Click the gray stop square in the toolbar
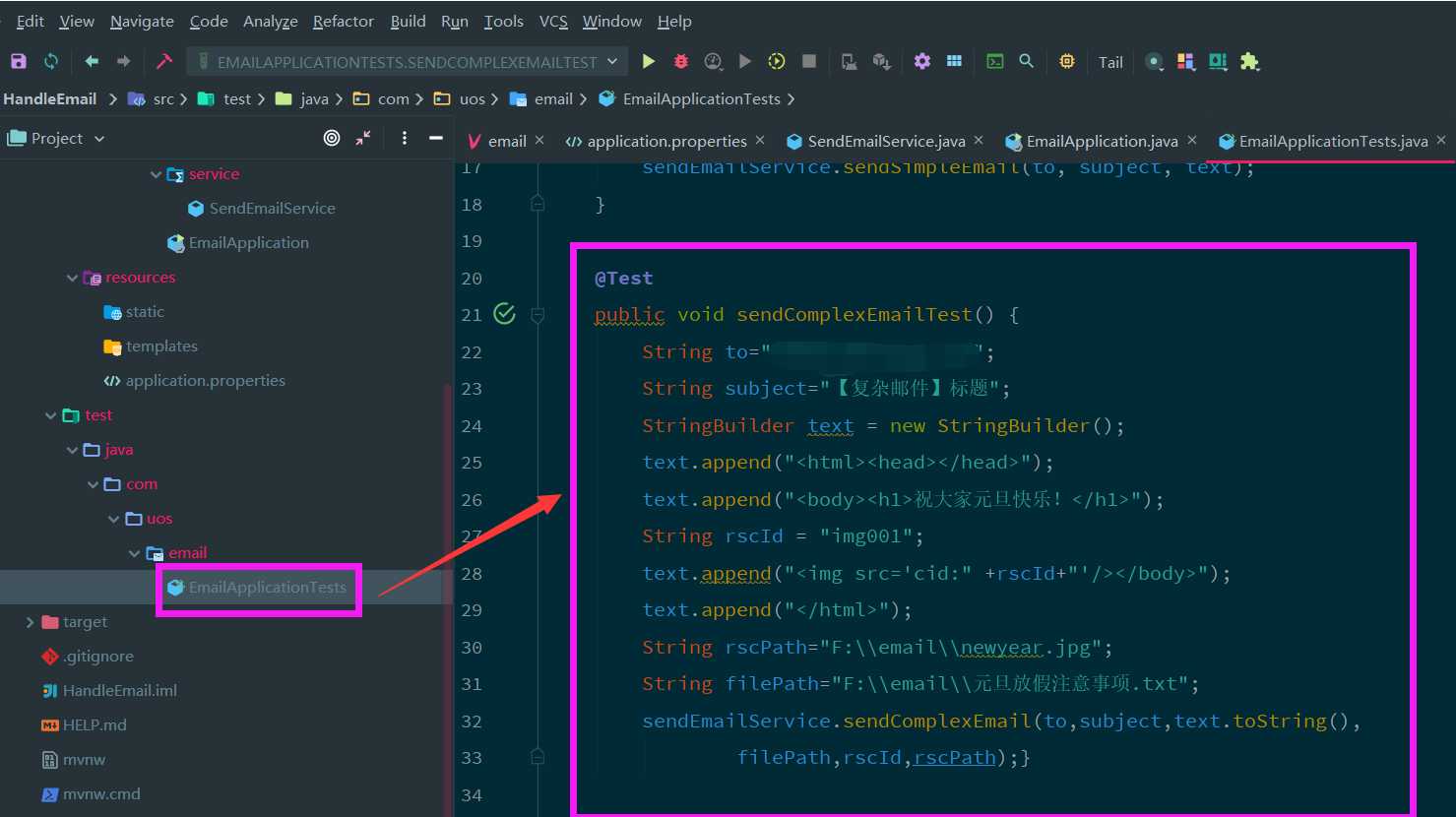Viewport: 1456px width, 817px height. click(809, 61)
